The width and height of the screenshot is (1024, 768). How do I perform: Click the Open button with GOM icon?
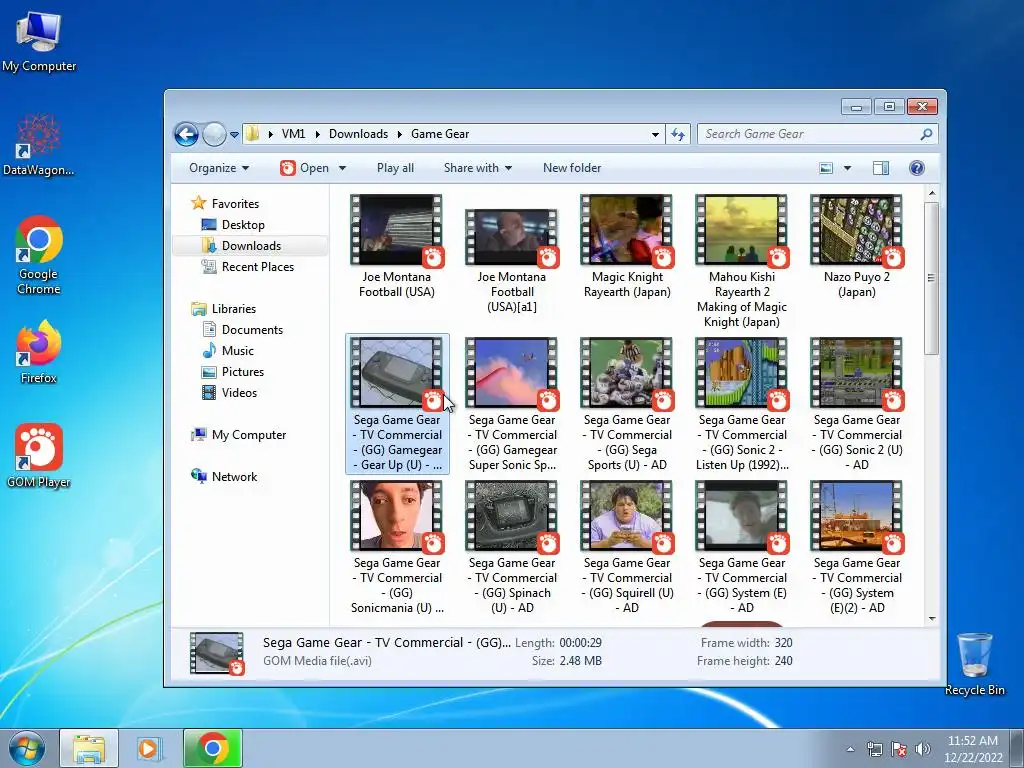click(x=304, y=168)
